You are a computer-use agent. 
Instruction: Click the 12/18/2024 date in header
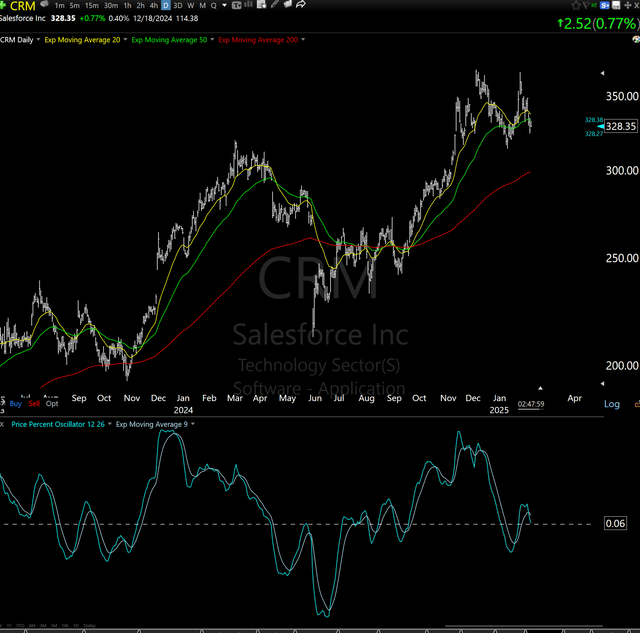click(x=152, y=18)
